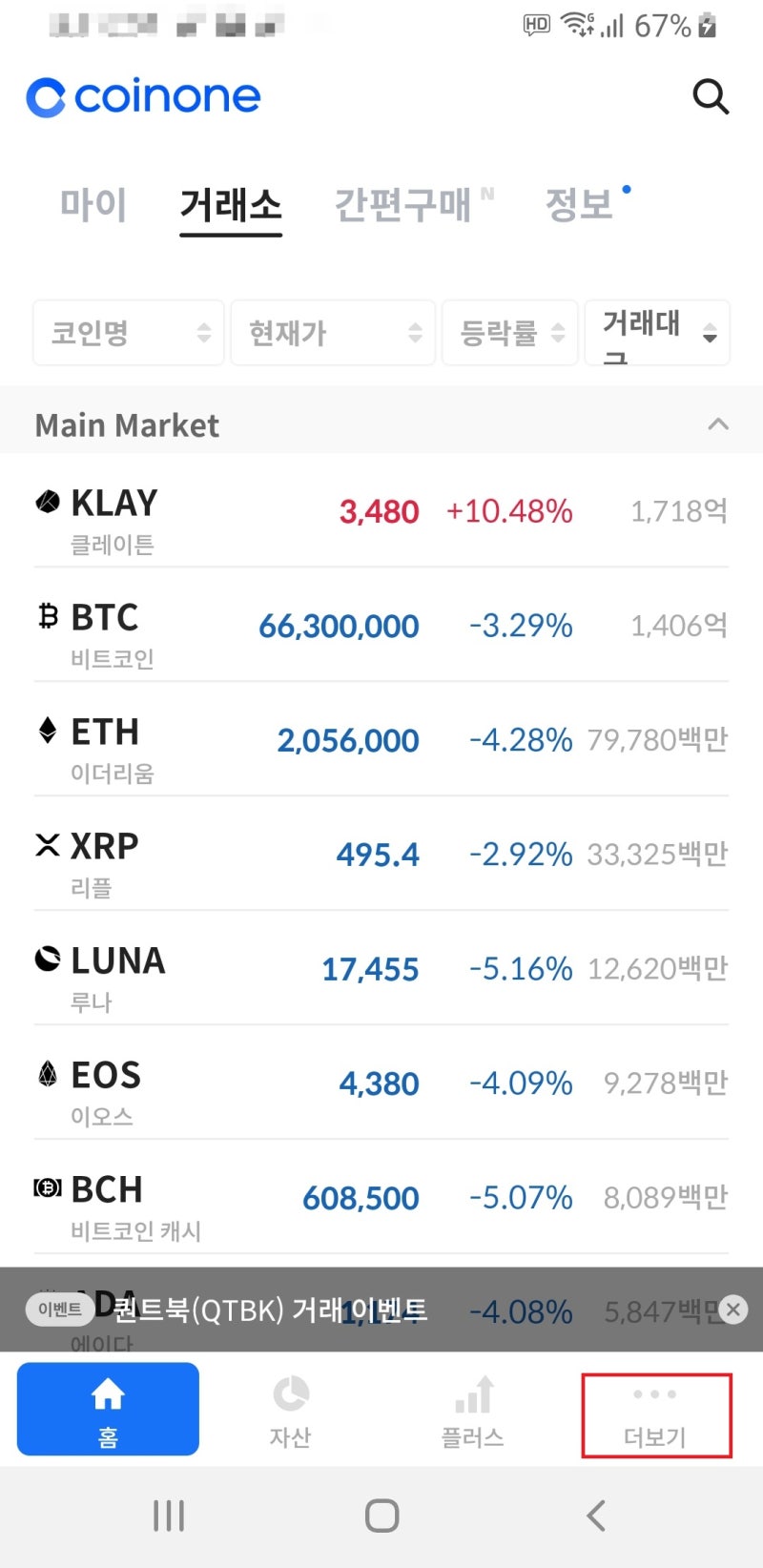Tap the ETH ethereum icon
This screenshot has height=1568, width=763.
(48, 731)
